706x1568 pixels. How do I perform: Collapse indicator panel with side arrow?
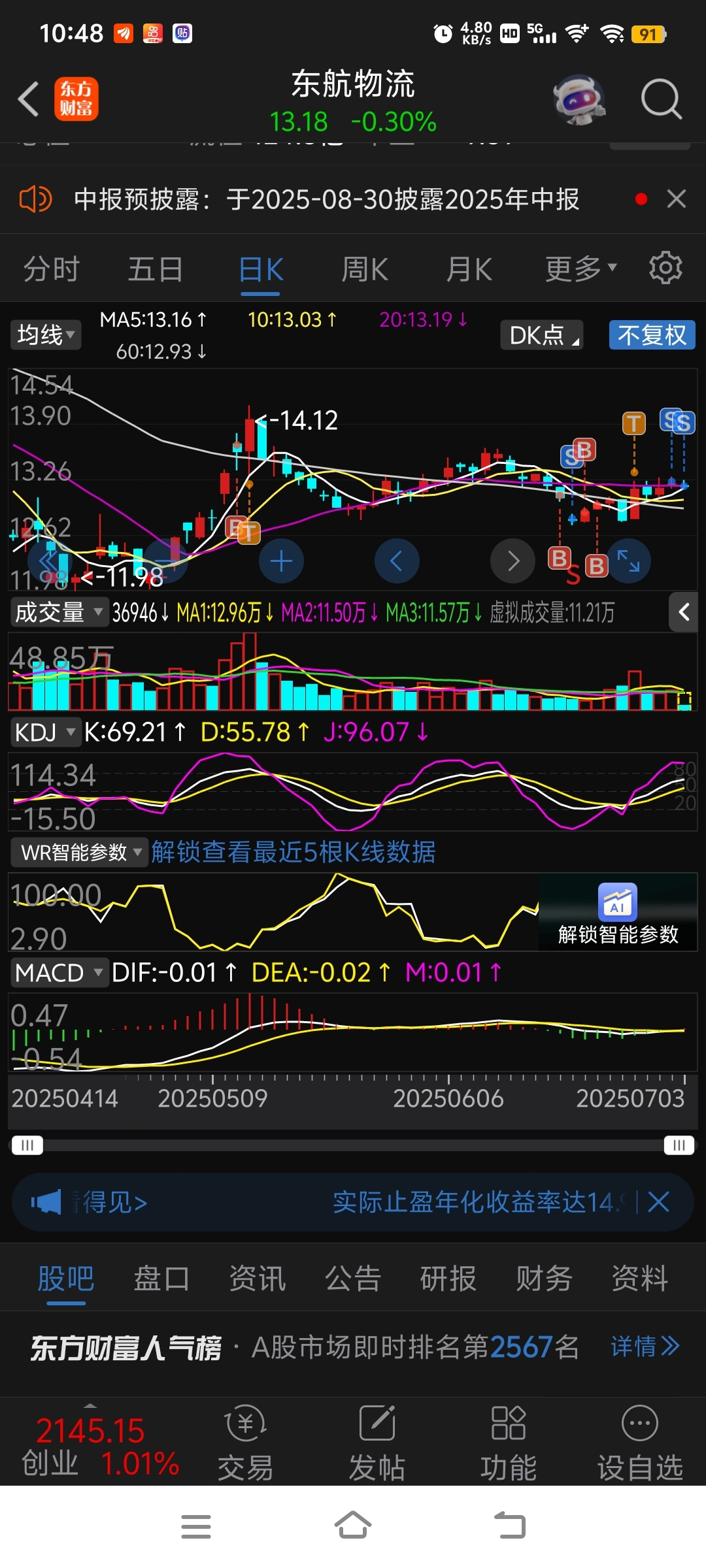tap(684, 612)
